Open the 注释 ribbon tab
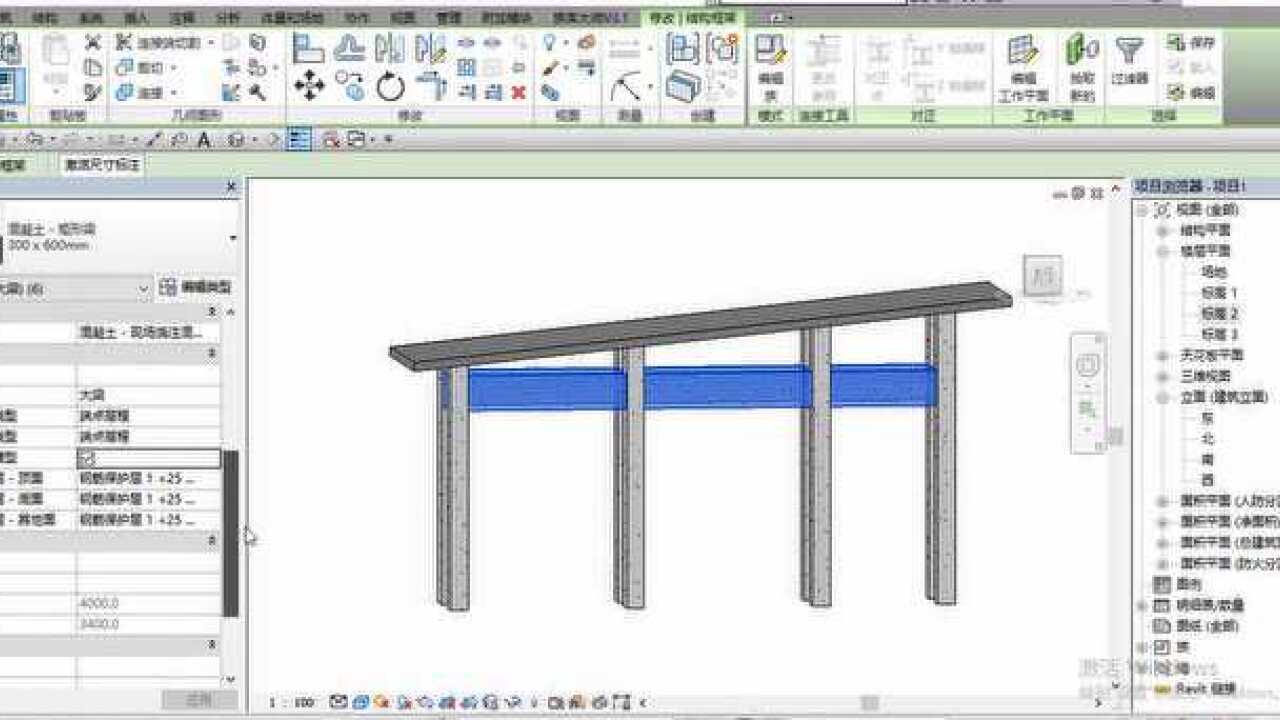The height and width of the screenshot is (720, 1280). click(182, 18)
